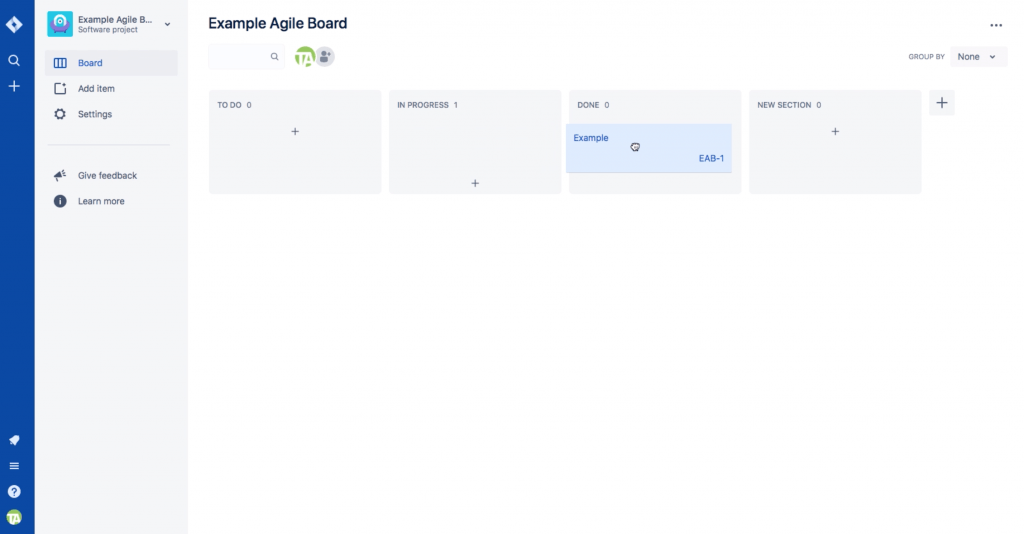This screenshot has height=534, width=1024.
Task: Expand the Group By None dropdown
Action: click(x=978, y=57)
